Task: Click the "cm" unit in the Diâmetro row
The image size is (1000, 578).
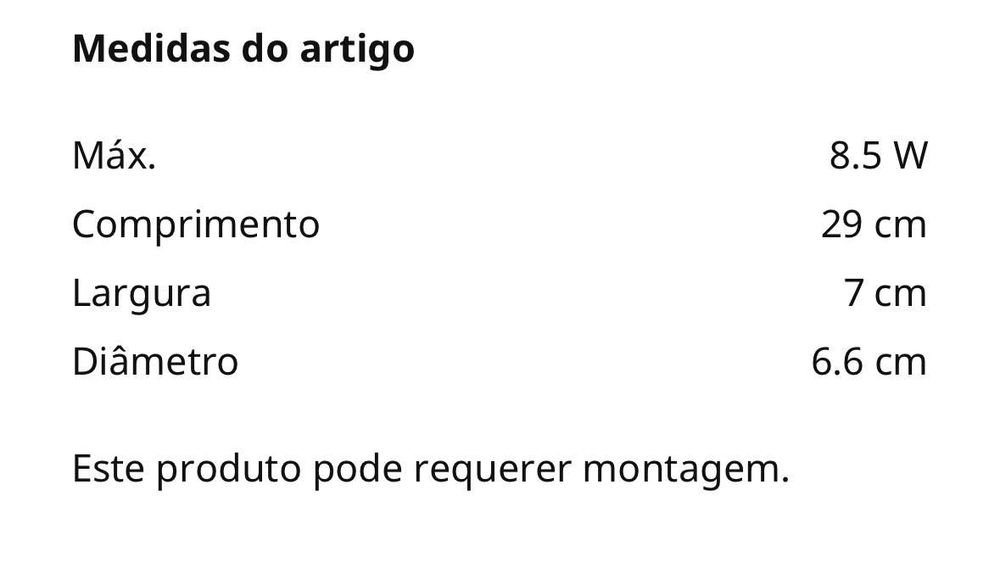Action: pyautogui.click(x=901, y=361)
